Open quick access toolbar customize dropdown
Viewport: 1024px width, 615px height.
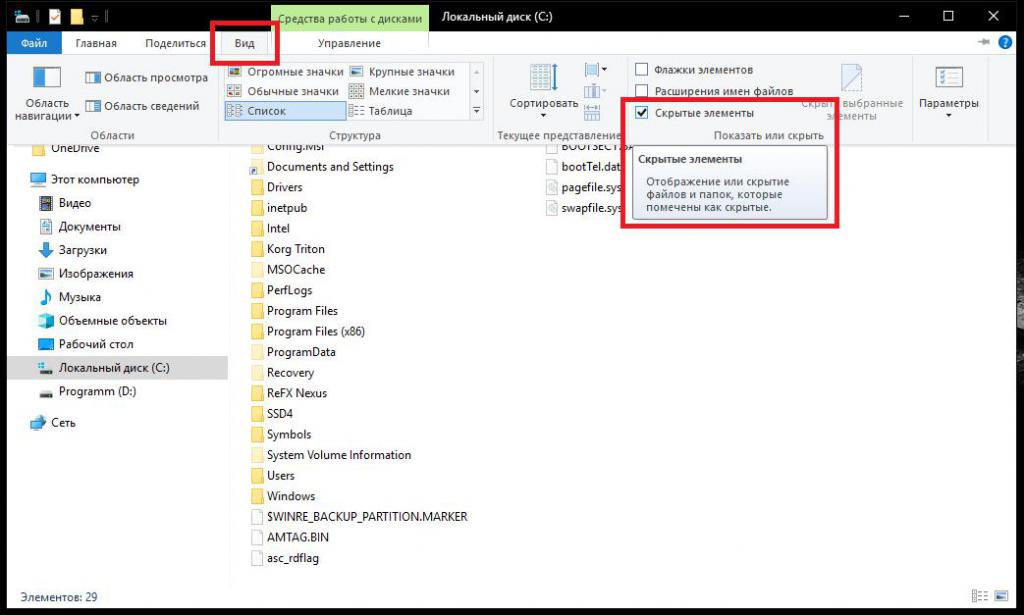[95, 17]
